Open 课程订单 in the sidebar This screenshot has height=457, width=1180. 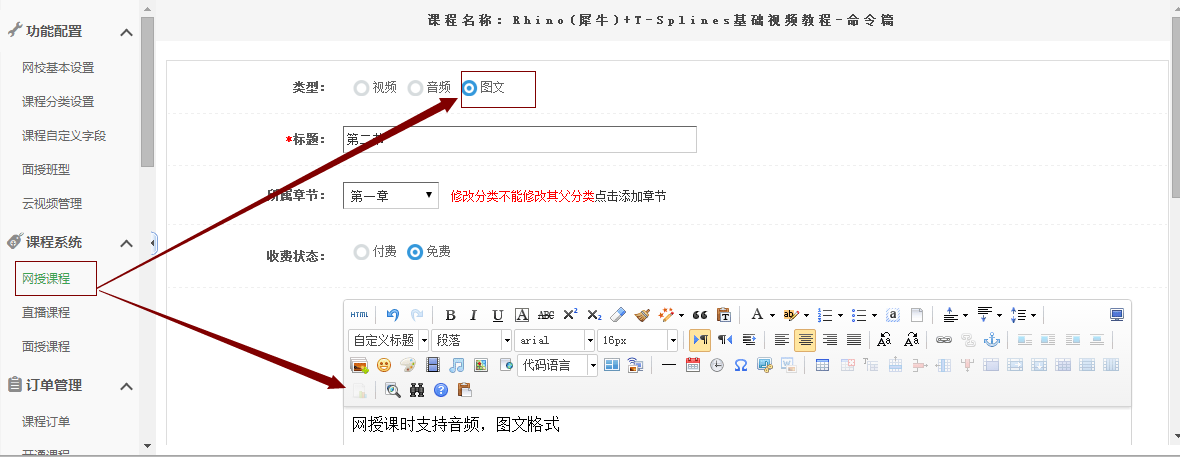pyautogui.click(x=46, y=421)
